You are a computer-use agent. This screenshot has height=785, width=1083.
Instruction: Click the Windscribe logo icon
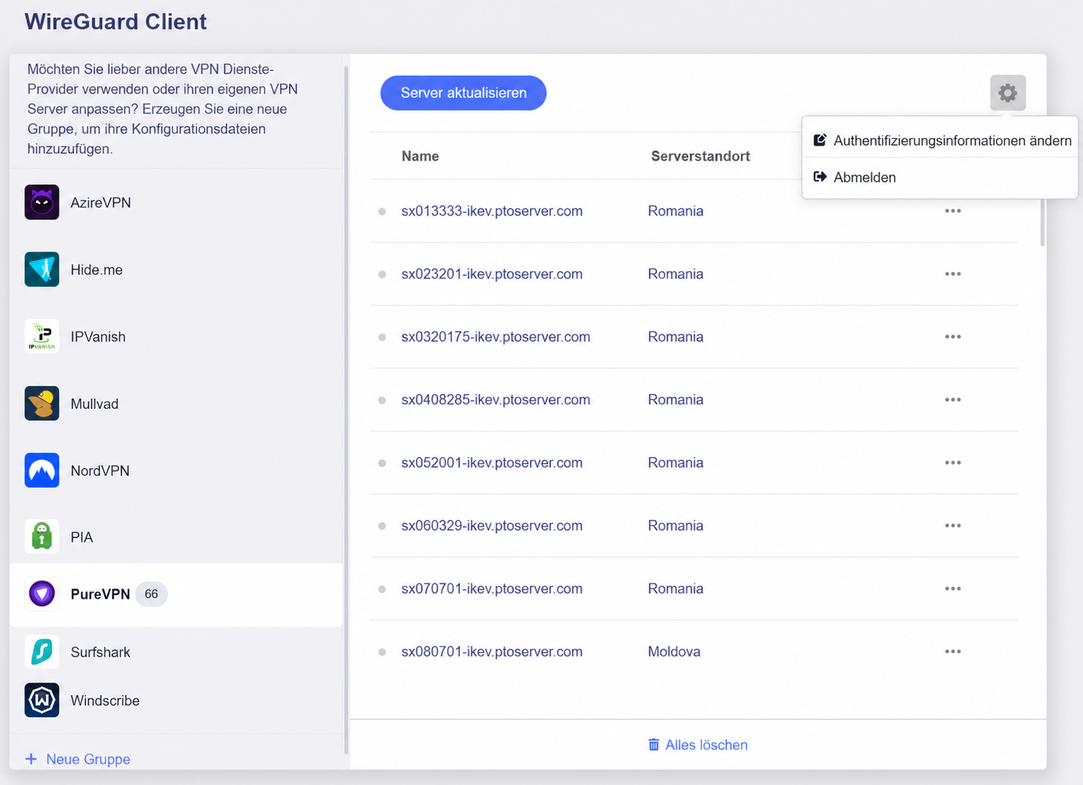point(42,700)
